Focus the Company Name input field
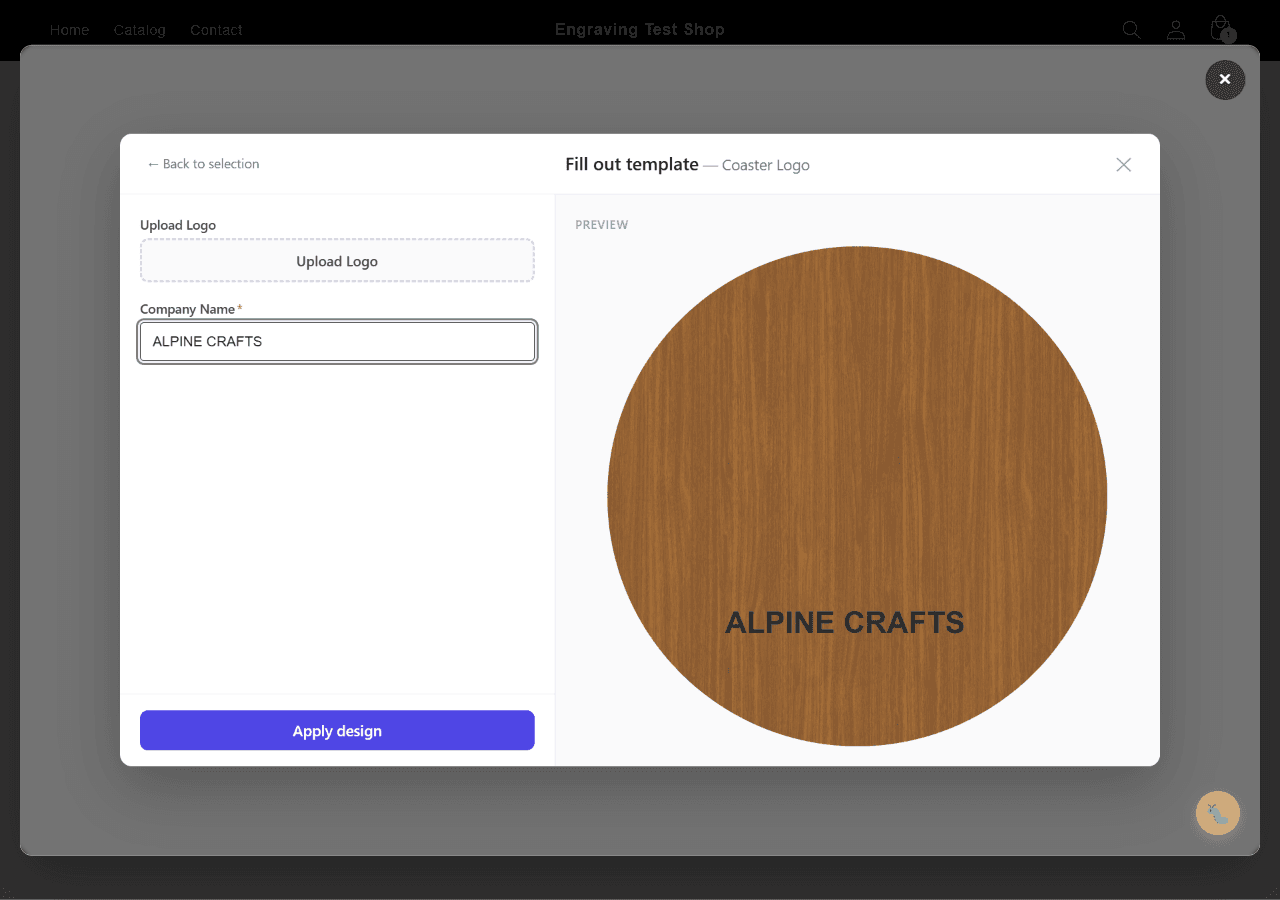This screenshot has width=1280, height=900. click(x=337, y=341)
